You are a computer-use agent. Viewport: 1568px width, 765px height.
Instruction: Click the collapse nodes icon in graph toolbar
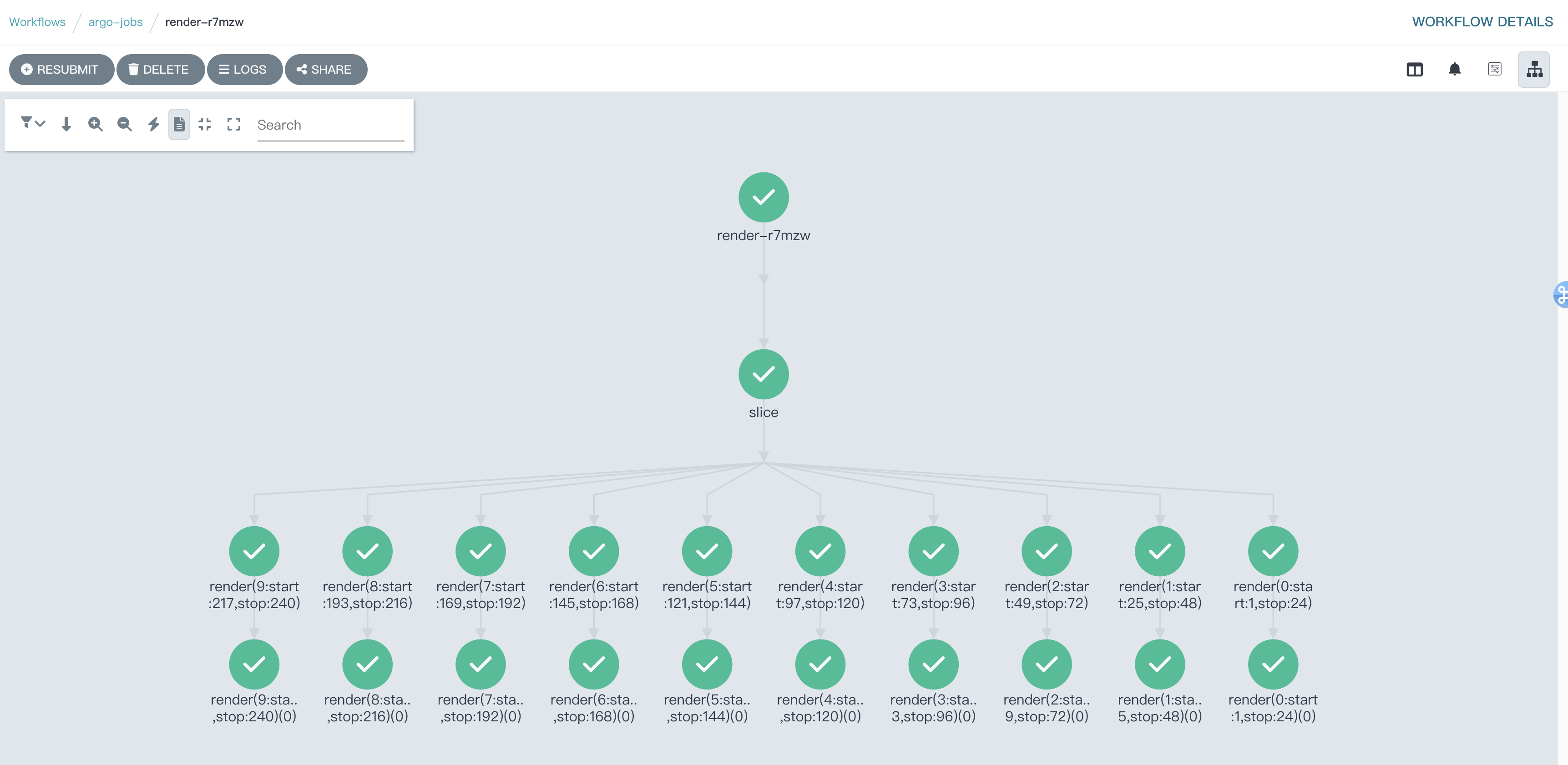pos(205,124)
